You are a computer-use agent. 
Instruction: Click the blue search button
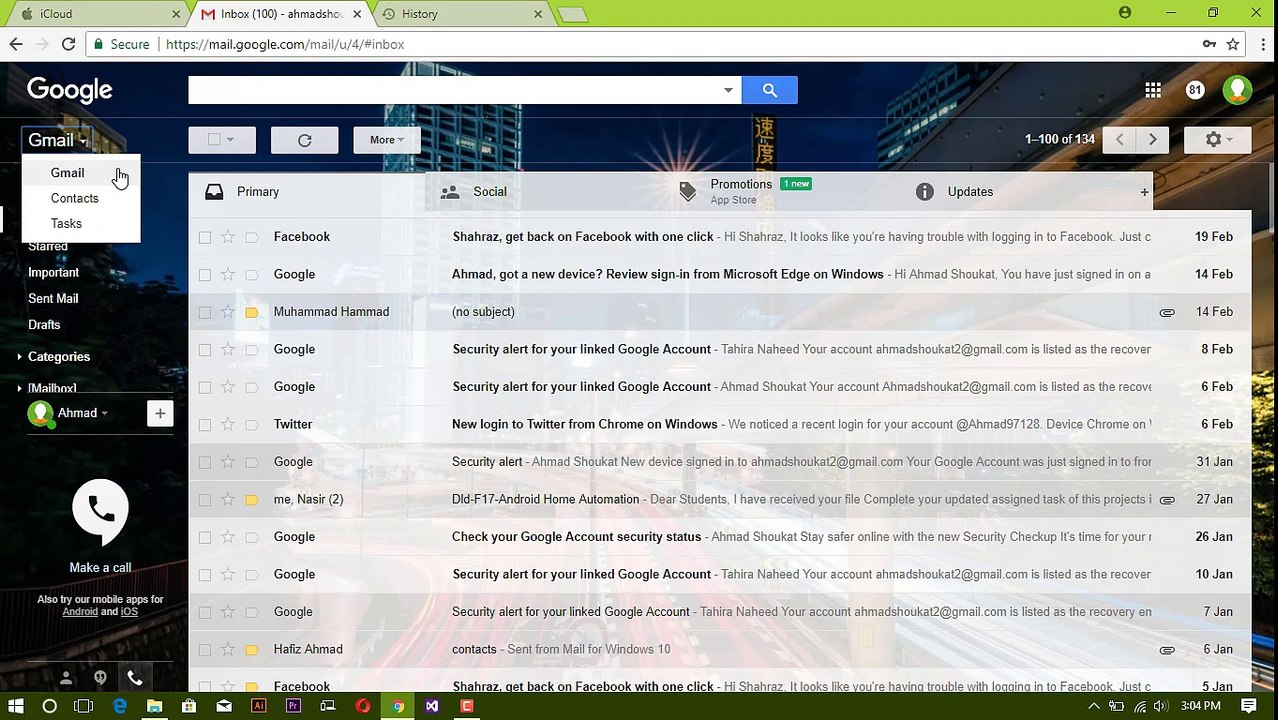click(769, 90)
